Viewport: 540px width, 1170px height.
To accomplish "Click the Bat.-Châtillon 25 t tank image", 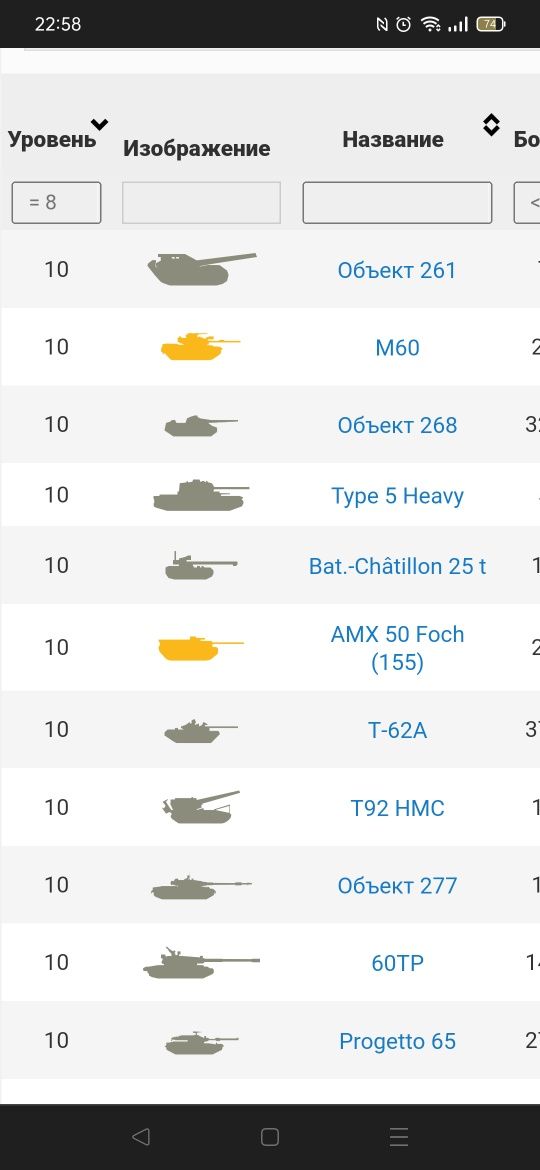I will point(201,566).
